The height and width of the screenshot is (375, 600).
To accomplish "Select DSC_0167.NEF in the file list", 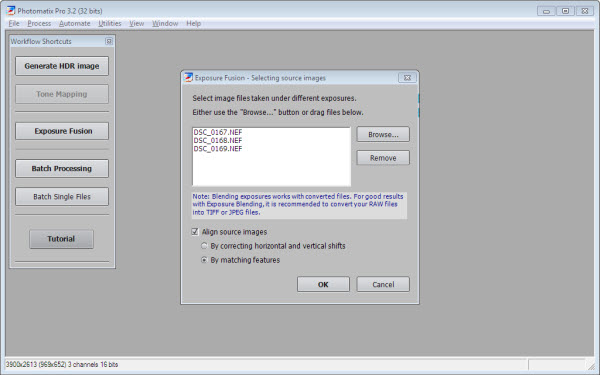I will 218,132.
